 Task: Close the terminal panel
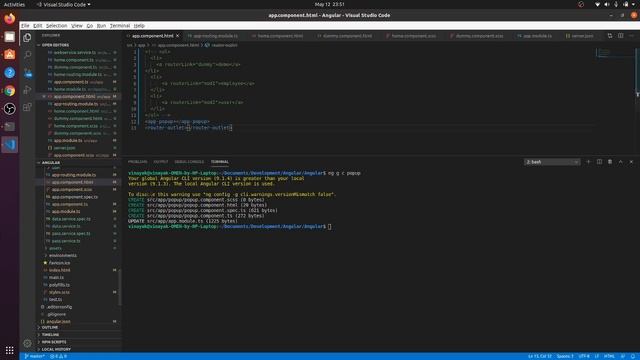[x=631, y=162]
